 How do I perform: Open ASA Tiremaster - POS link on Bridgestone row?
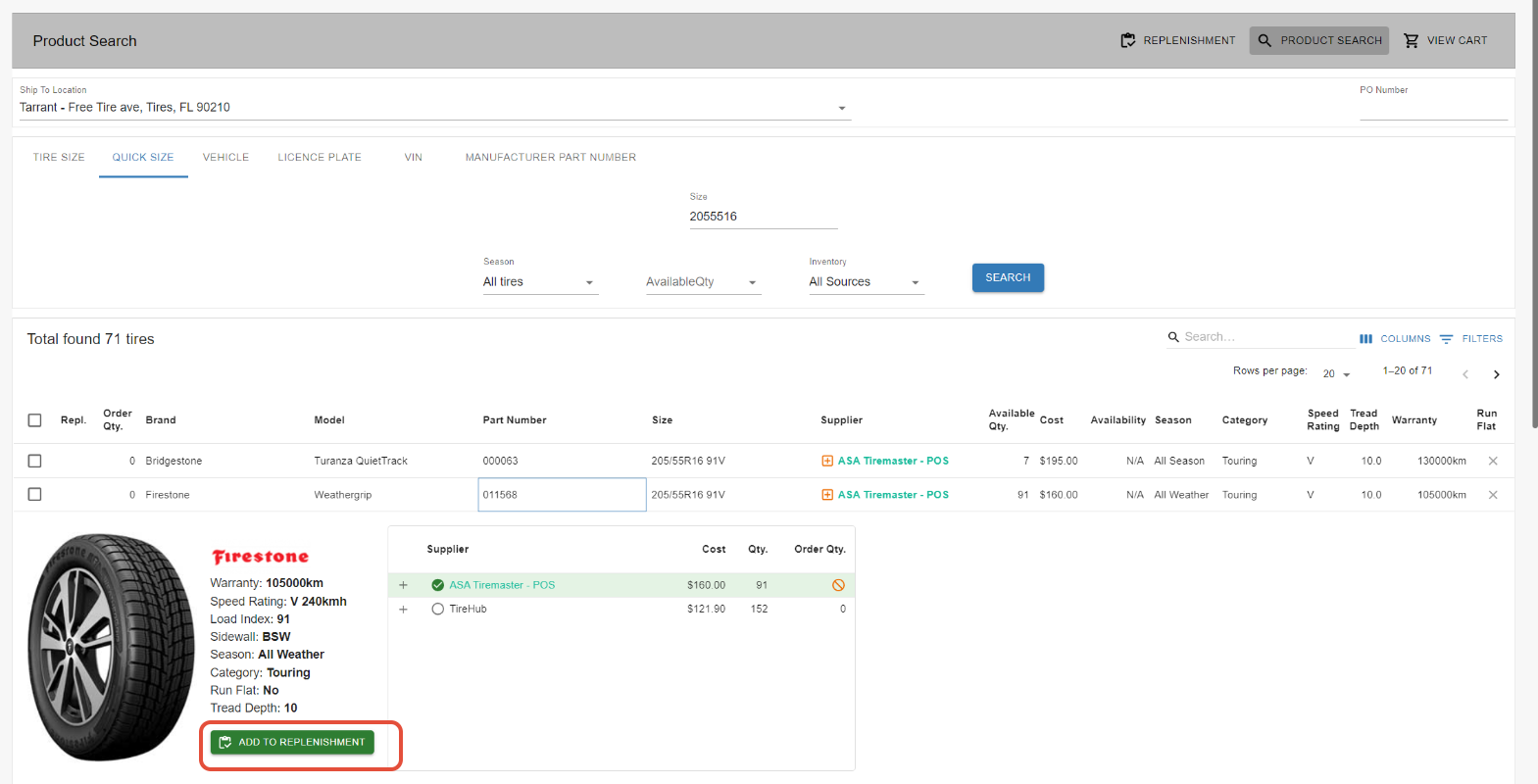click(893, 461)
